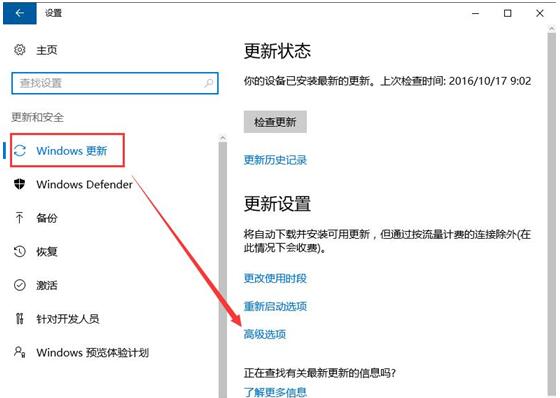Click the 激活 checkmark circle icon
The image size is (560, 398).
tap(20, 285)
